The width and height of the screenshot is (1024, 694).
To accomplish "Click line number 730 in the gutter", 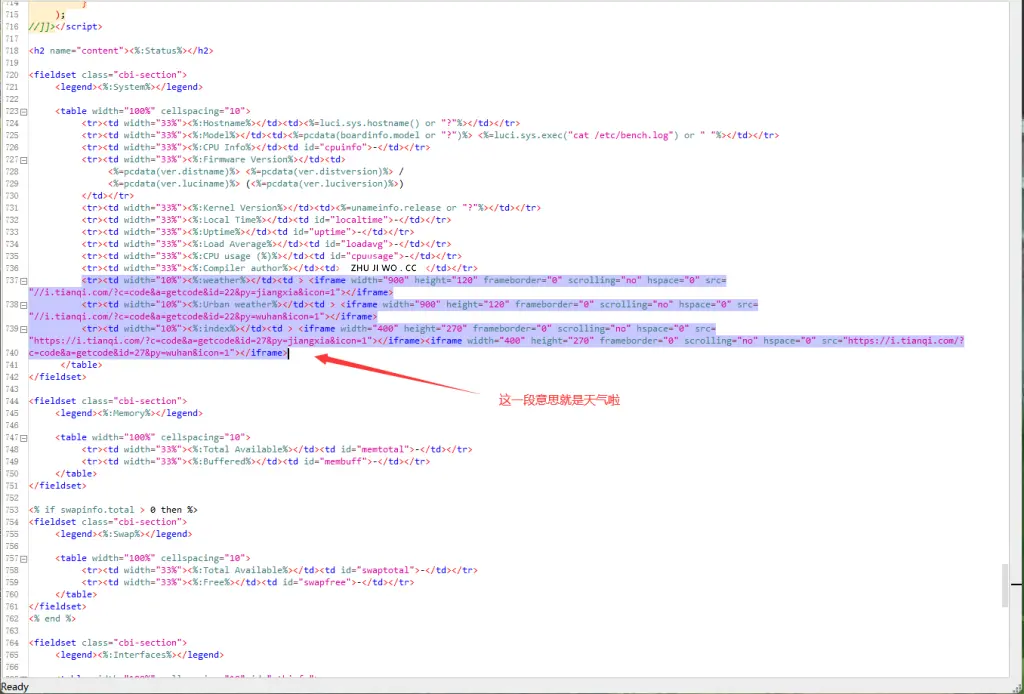I will 12,196.
